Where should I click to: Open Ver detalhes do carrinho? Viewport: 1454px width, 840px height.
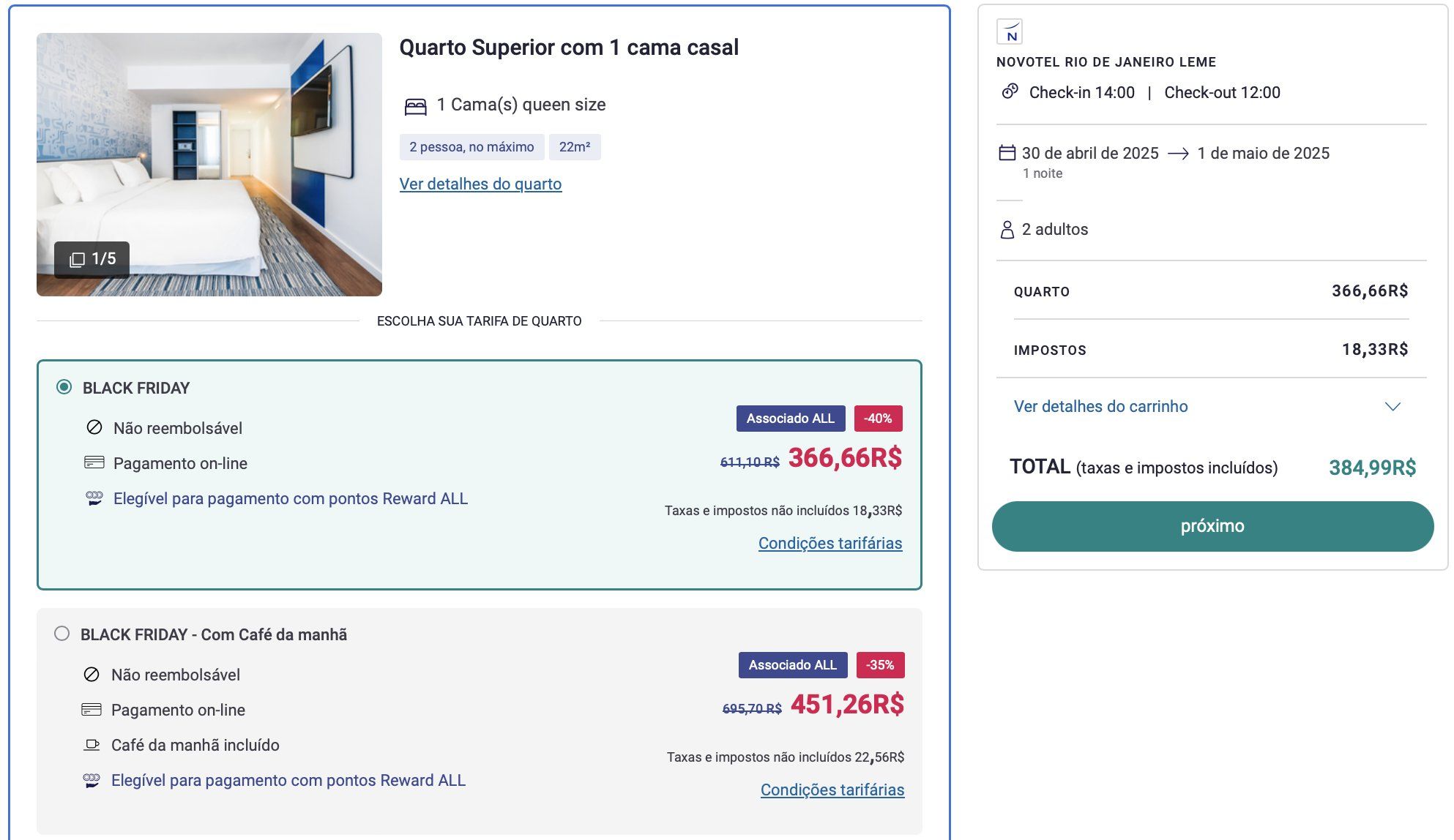[1100, 406]
